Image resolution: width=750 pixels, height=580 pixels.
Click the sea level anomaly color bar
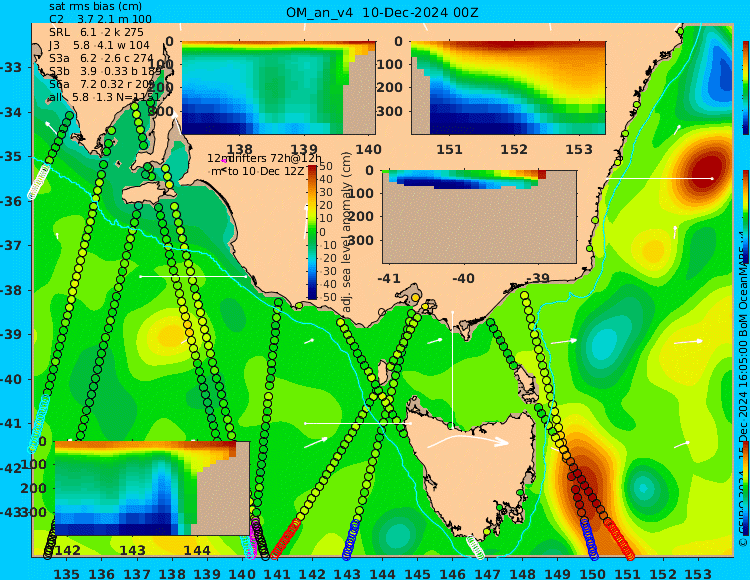point(312,232)
